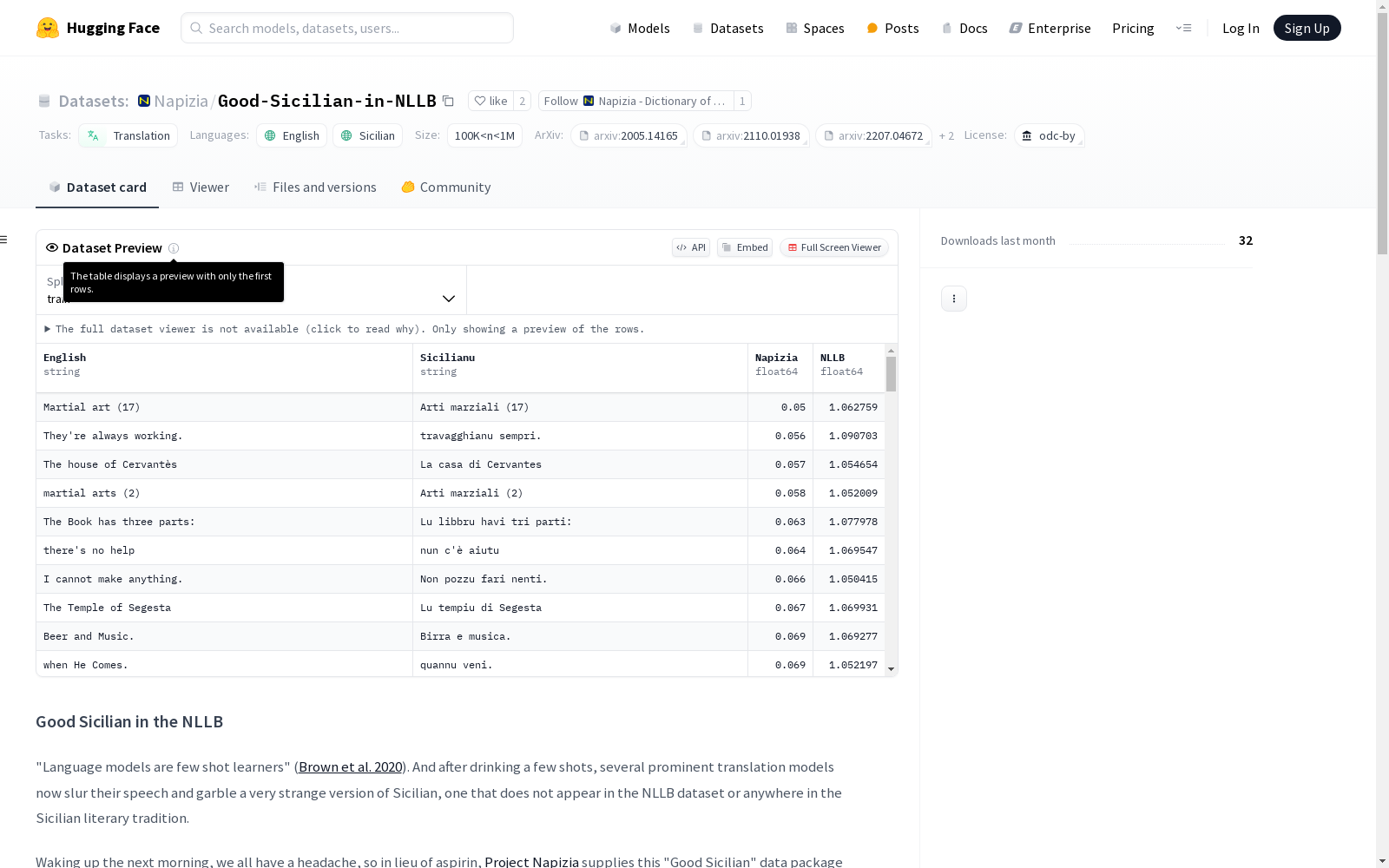Select the cell 'I cannot make anything.'

[224, 579]
